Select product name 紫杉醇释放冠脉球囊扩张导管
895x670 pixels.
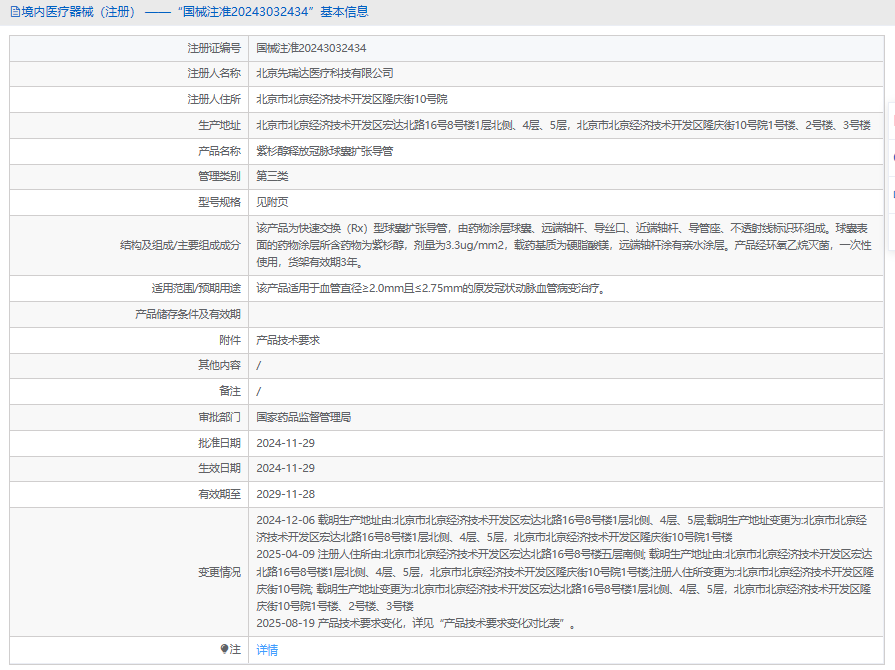pos(325,151)
